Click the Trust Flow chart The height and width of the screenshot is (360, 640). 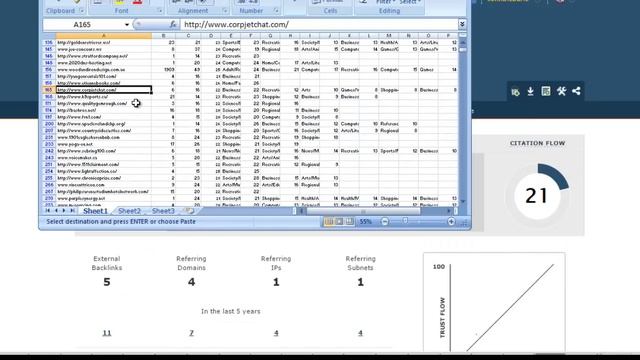point(494,302)
